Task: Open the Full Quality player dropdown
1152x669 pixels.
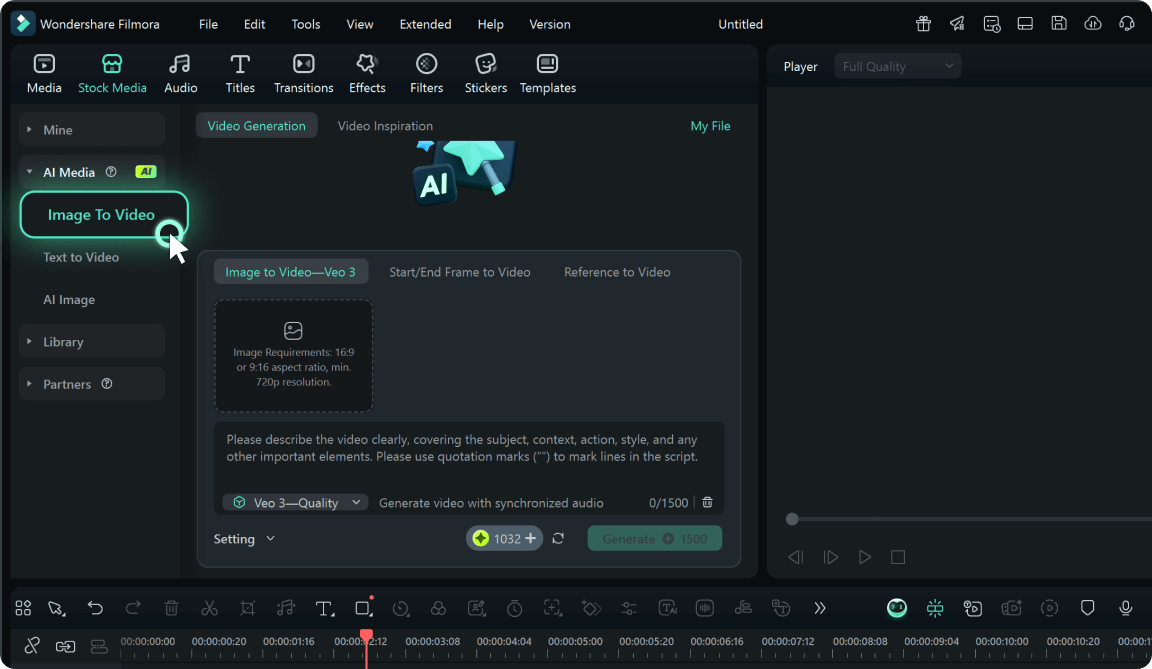Action: [897, 66]
